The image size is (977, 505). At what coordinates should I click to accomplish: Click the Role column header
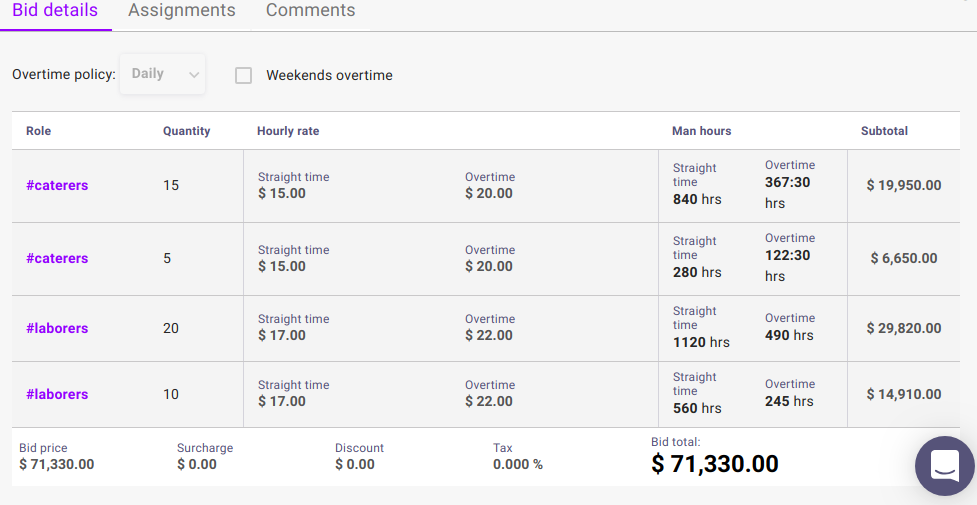pyautogui.click(x=38, y=131)
